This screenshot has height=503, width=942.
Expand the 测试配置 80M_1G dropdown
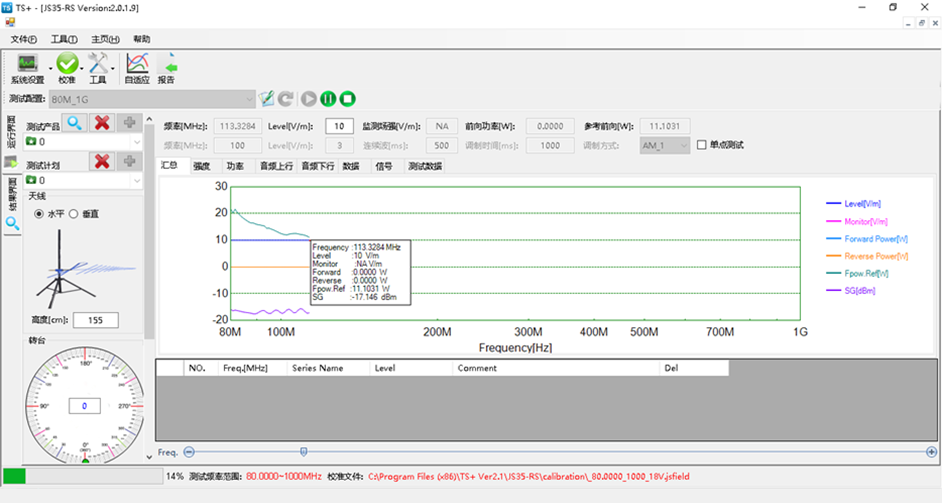(249, 99)
